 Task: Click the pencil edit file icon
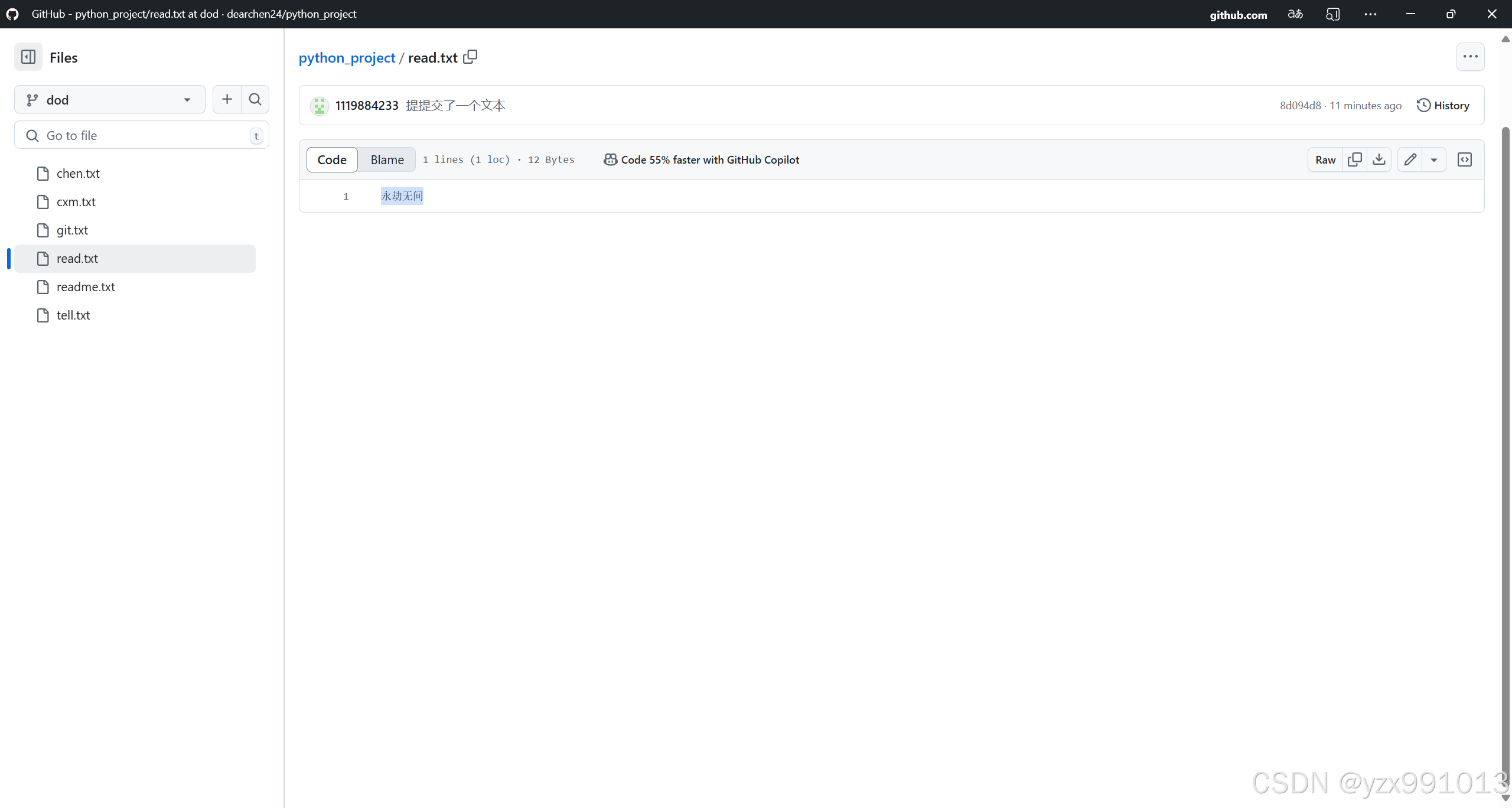tap(1410, 159)
